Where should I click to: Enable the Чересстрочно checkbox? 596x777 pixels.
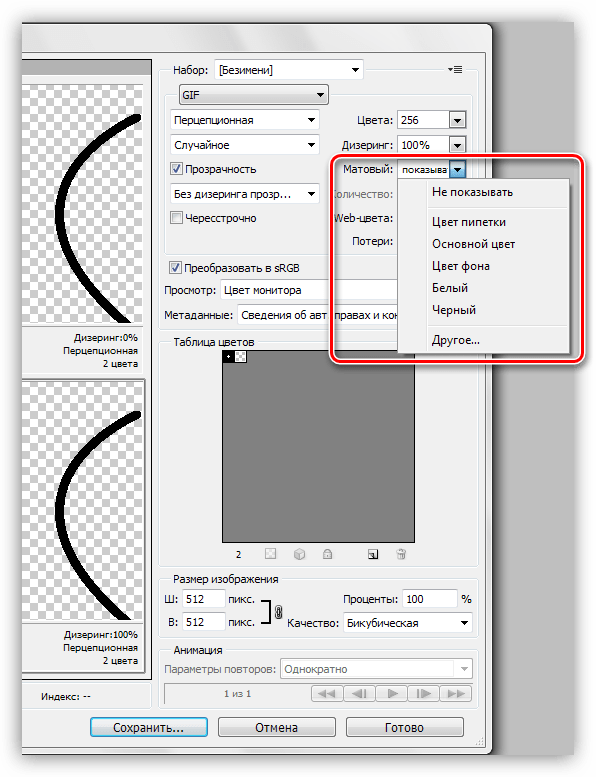pyautogui.click(x=176, y=218)
